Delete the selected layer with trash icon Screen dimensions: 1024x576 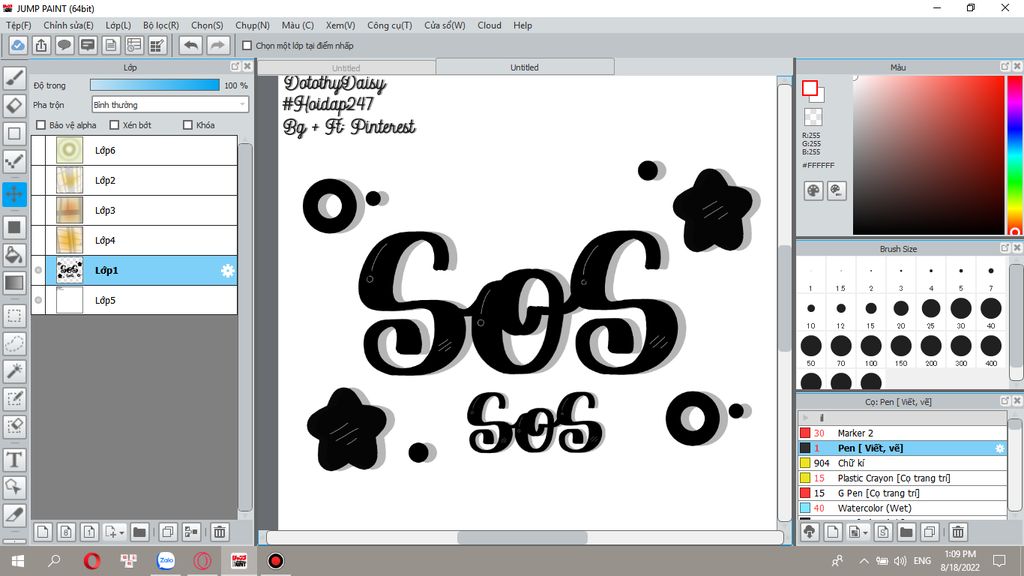[220, 532]
